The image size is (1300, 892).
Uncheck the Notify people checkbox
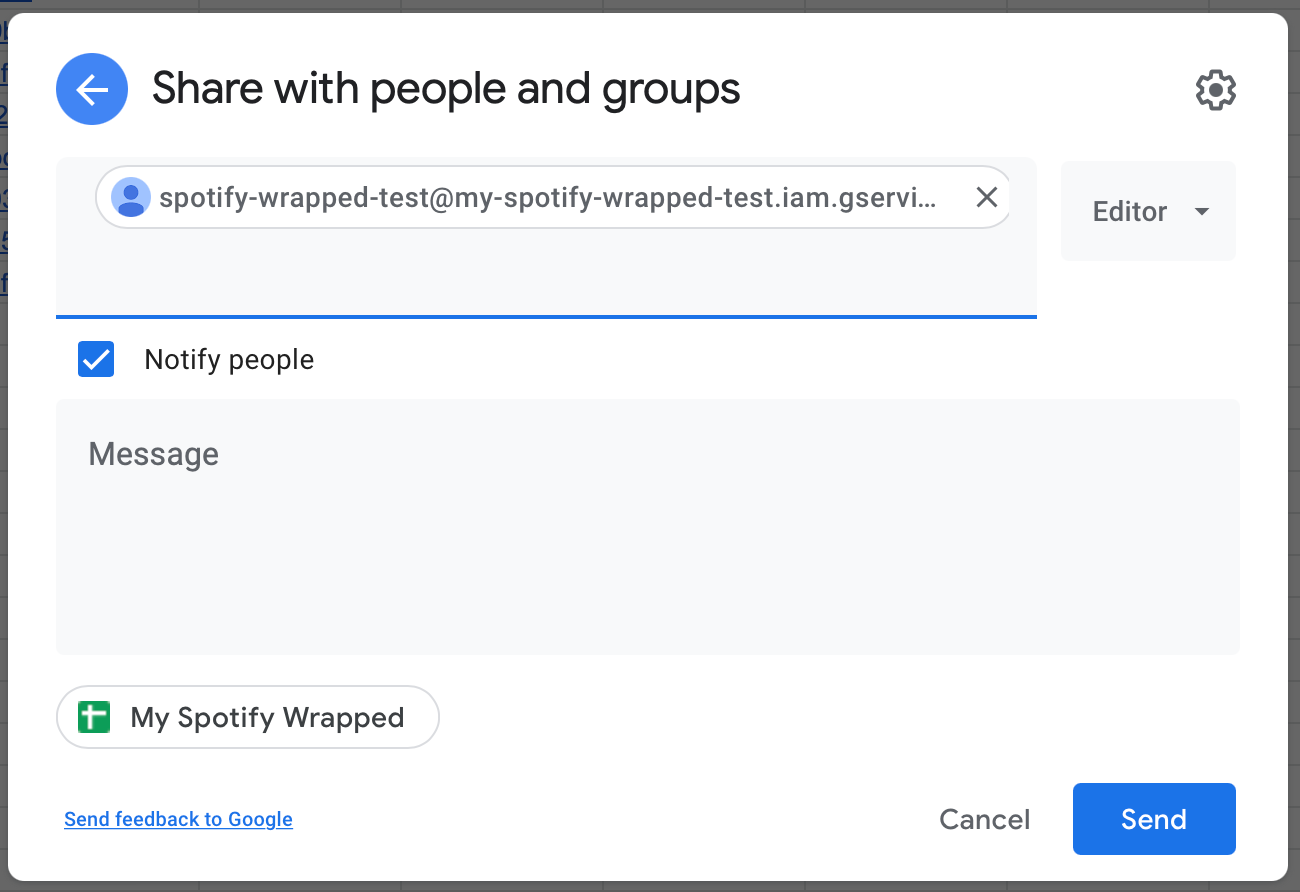pyautogui.click(x=96, y=359)
